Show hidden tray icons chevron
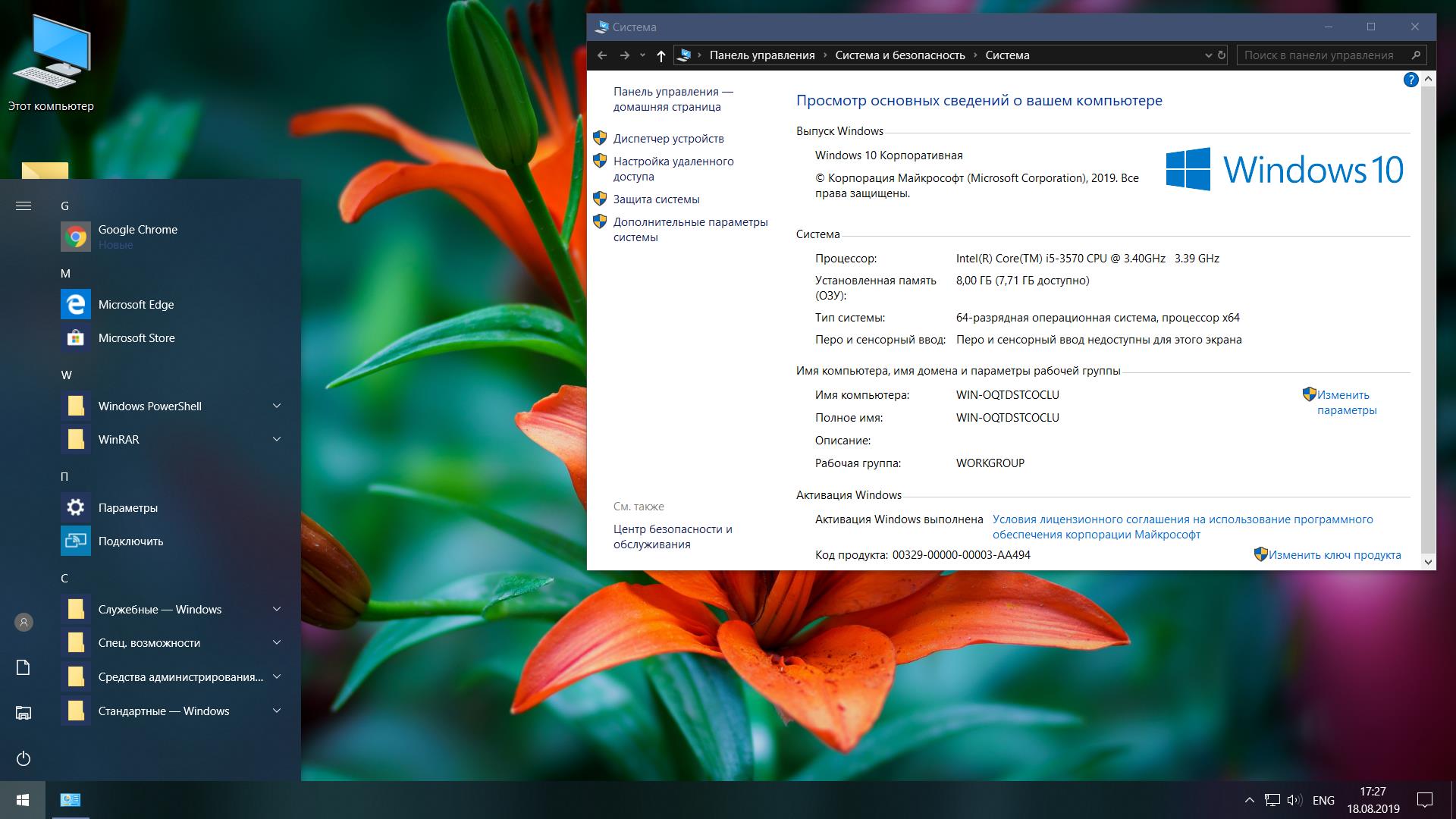Screen dimensions: 1456x819 pos(1249,800)
